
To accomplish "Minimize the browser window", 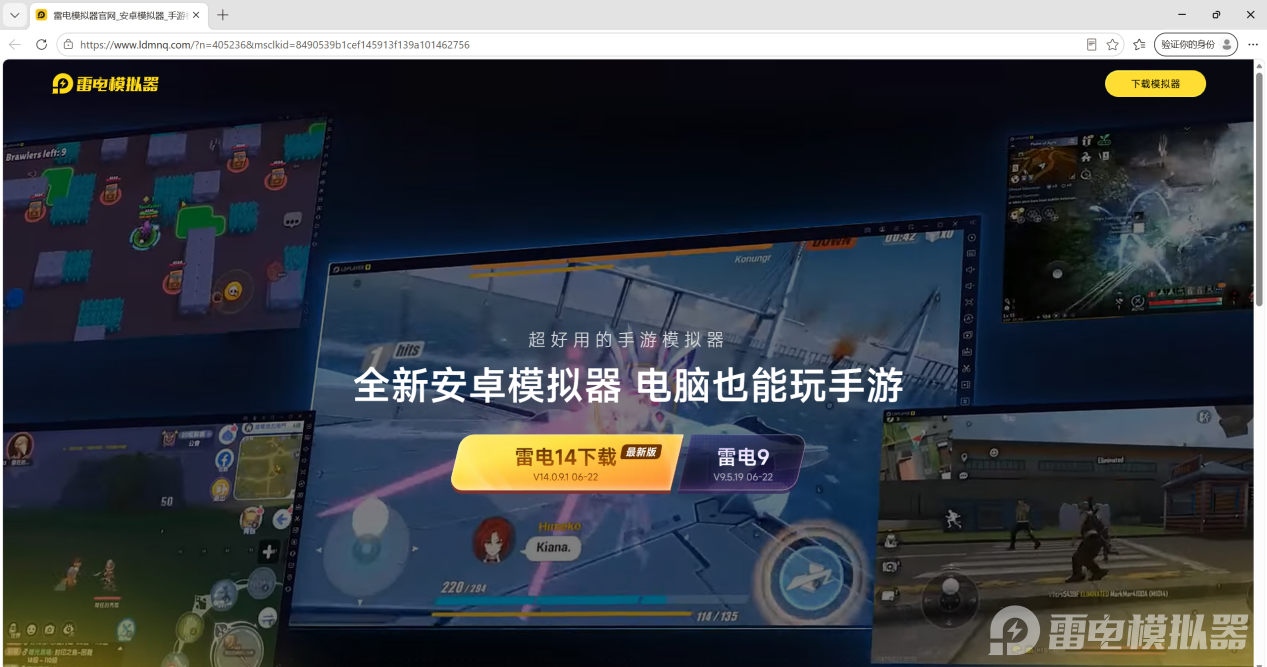I will click(x=1182, y=15).
